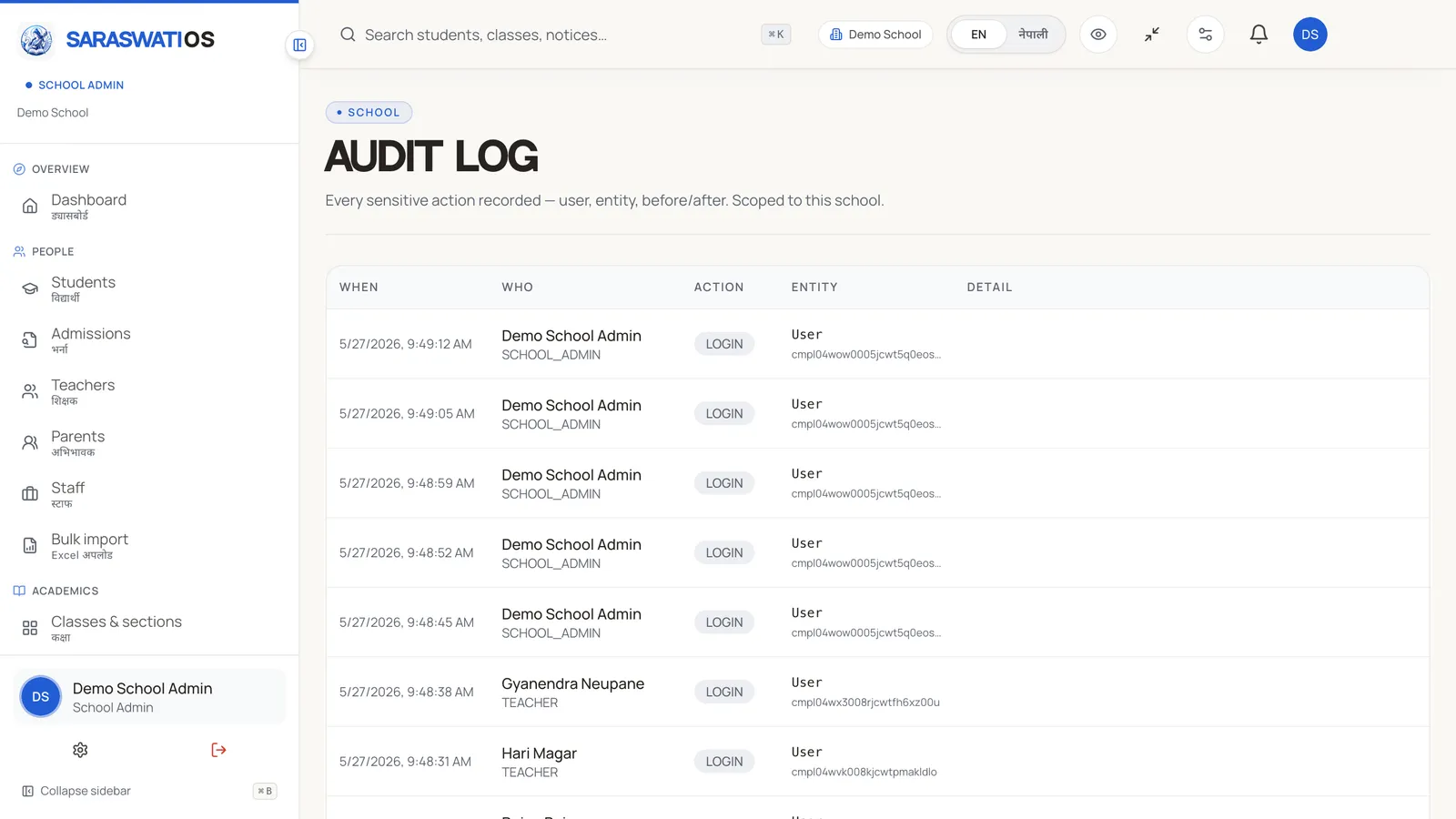Screen dimensions: 1456x819
Task: Click the Parents icon
Action: pyautogui.click(x=30, y=443)
